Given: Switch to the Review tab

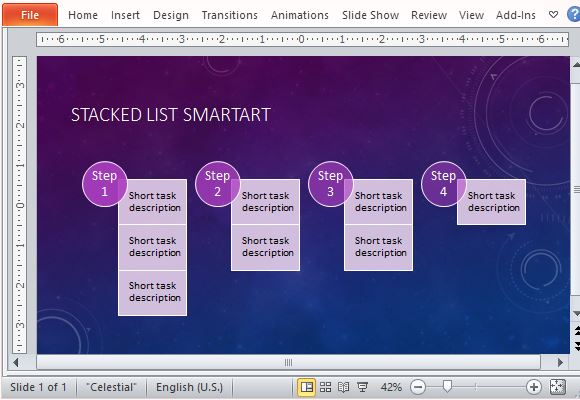Looking at the screenshot, I should click(x=429, y=15).
